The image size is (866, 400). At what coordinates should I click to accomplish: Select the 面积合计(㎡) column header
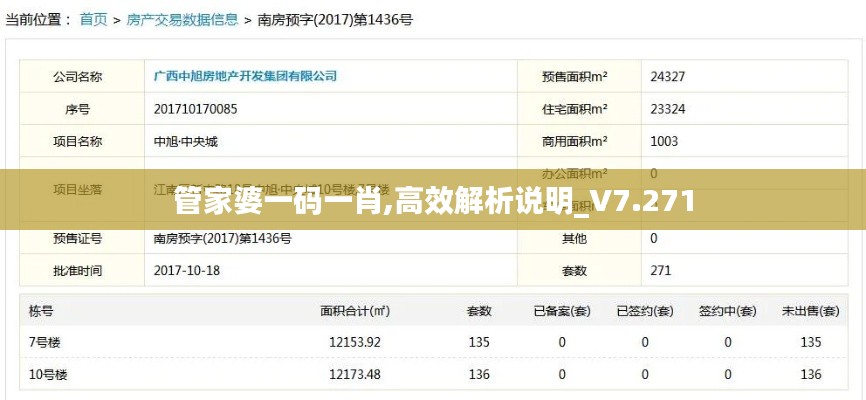[x=355, y=311]
